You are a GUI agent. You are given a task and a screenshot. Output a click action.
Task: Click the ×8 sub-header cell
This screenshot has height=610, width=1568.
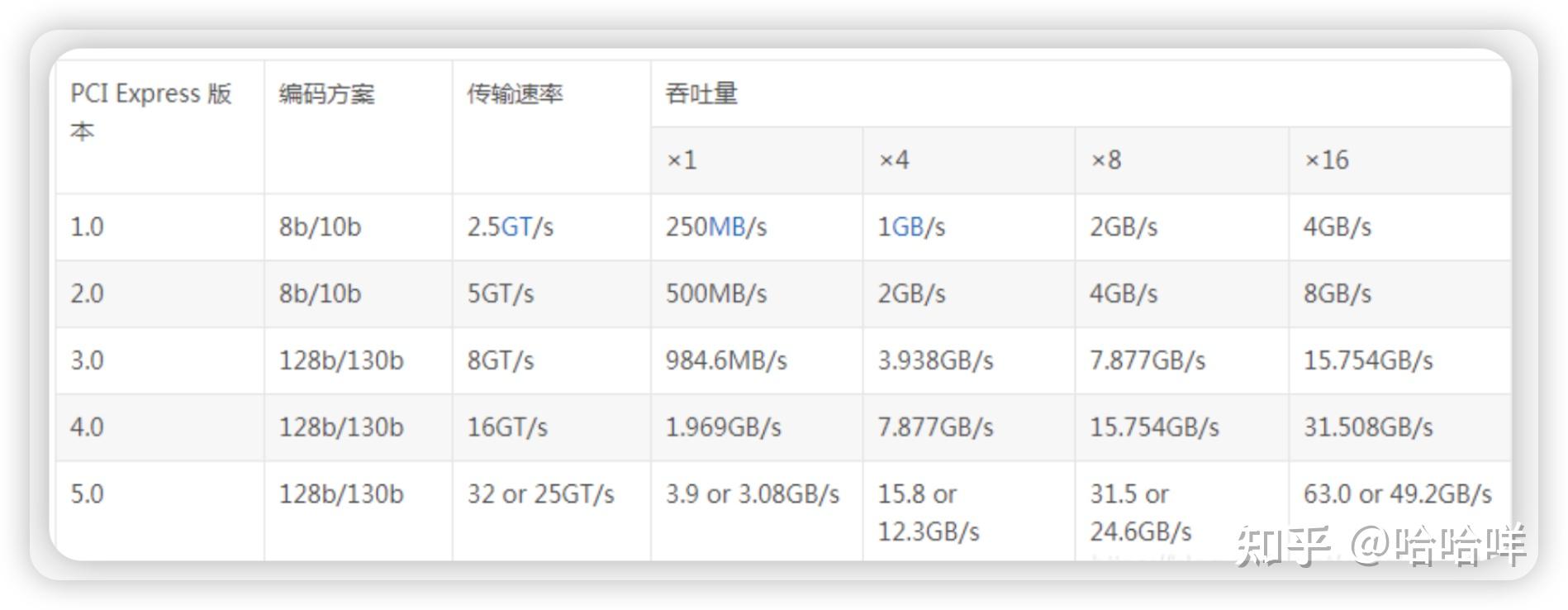point(1106,160)
